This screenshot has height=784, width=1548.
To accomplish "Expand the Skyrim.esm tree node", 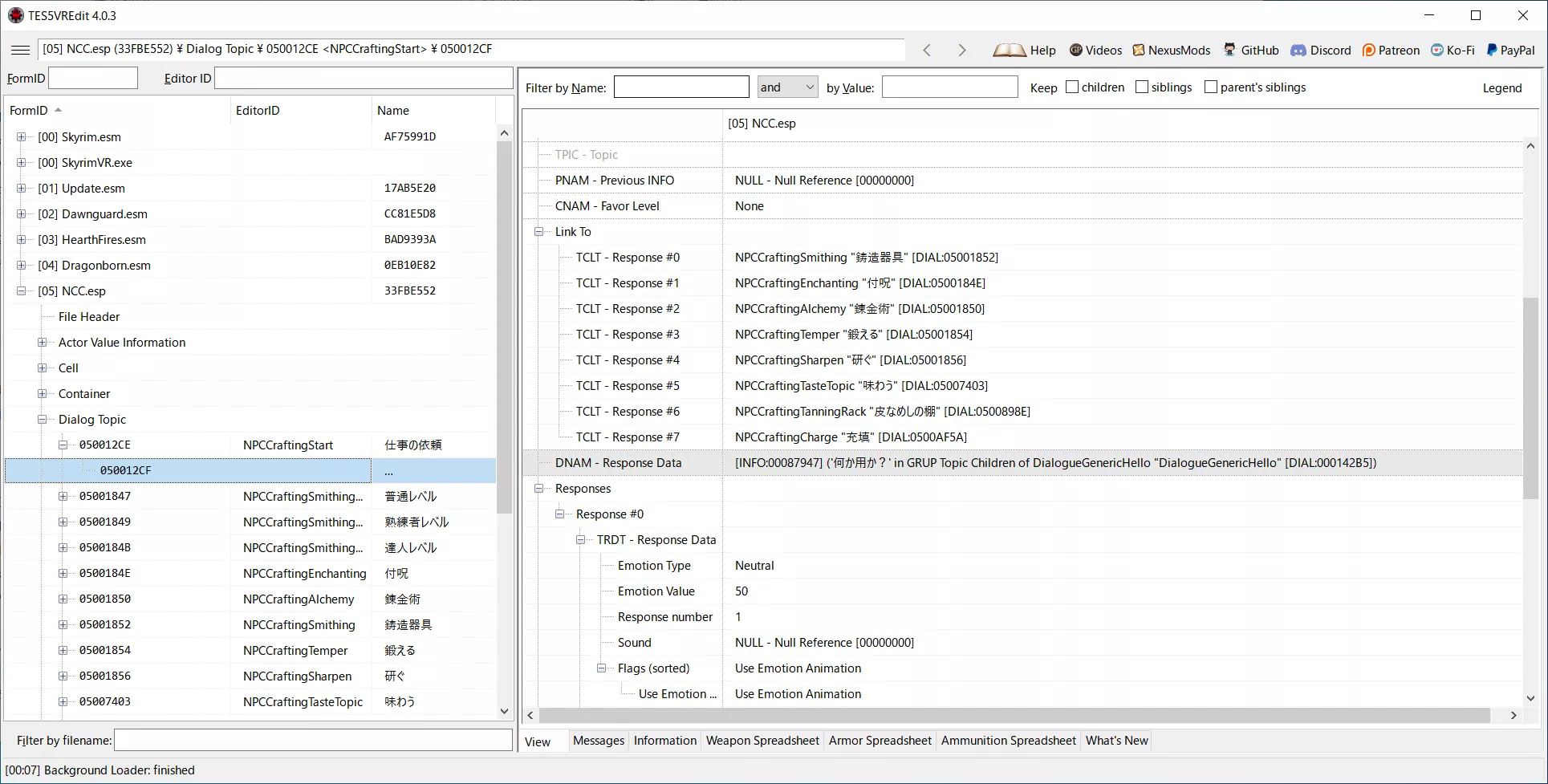I will point(21,137).
